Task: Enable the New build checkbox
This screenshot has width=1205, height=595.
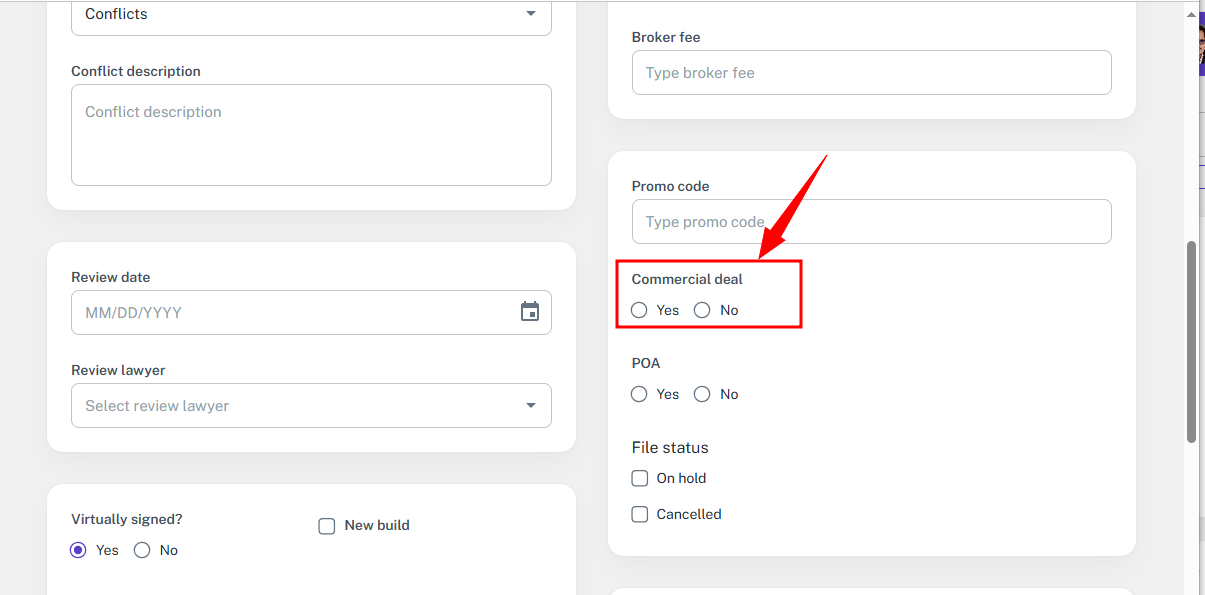Action: [x=327, y=526]
